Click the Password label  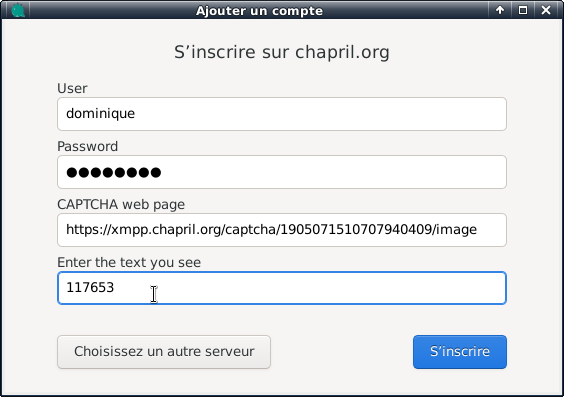pyautogui.click(x=87, y=146)
